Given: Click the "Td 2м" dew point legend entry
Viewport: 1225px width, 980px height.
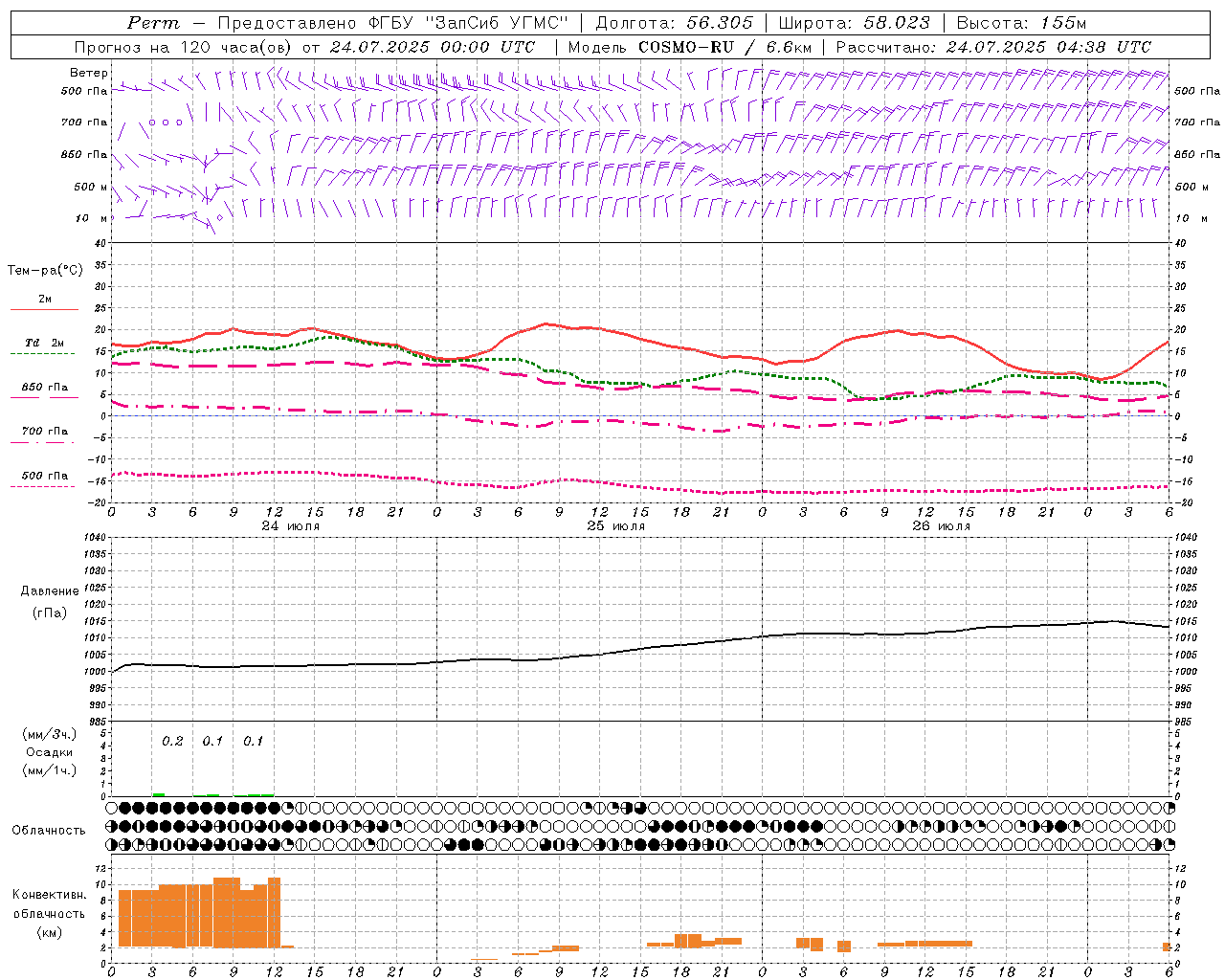Looking at the screenshot, I should coord(45,343).
